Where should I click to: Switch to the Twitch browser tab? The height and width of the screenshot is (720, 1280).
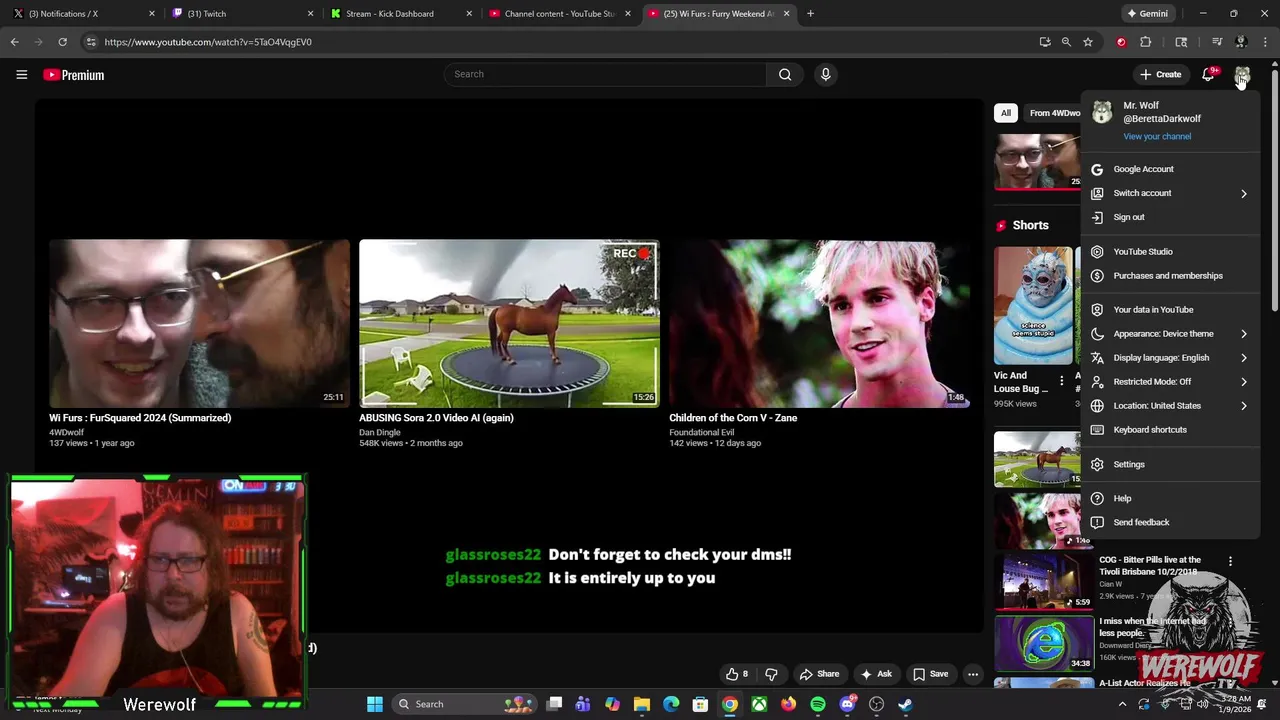tap(241, 14)
